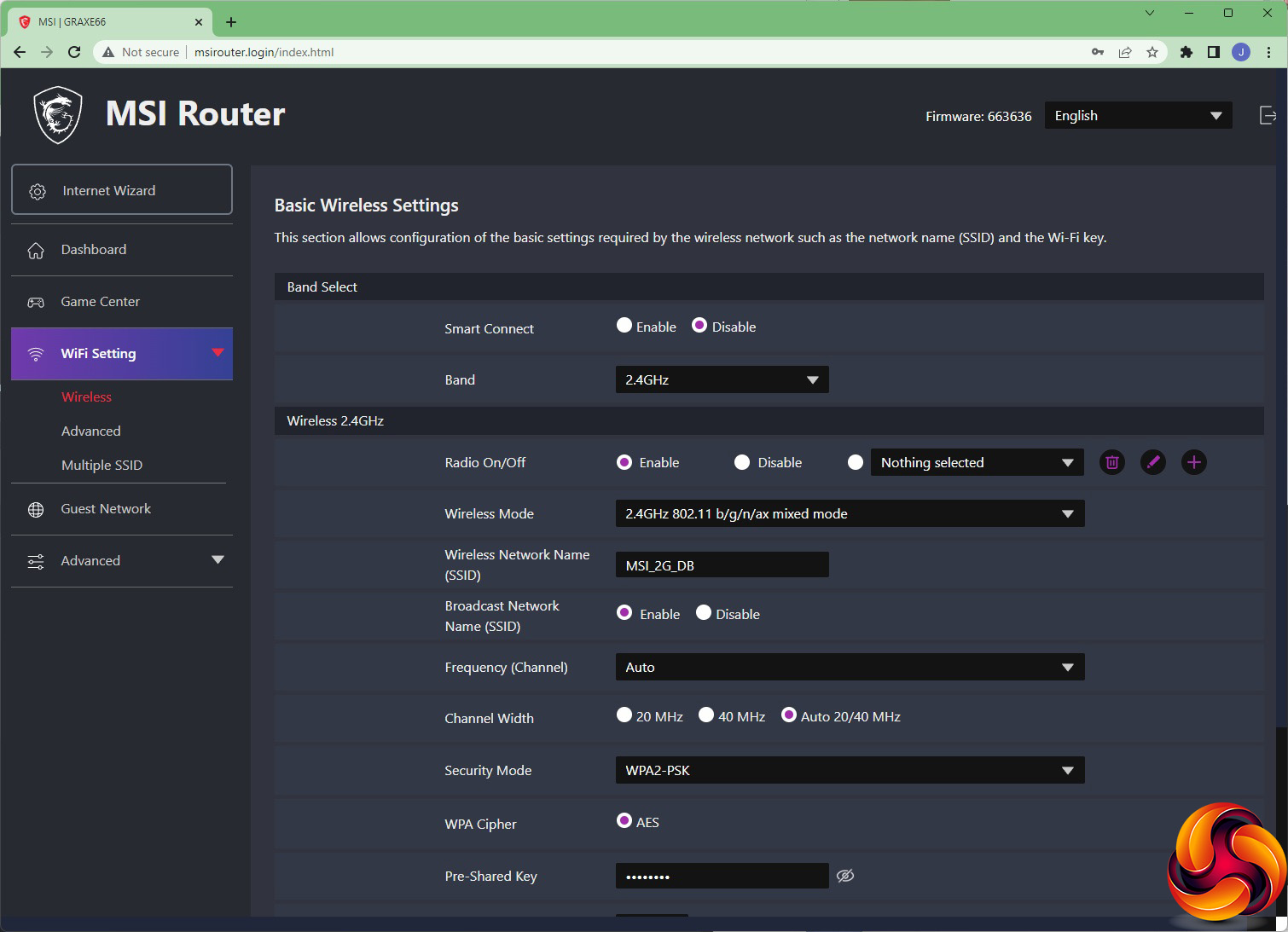Open the English language dropdown
The image size is (1288, 932).
[x=1138, y=116]
